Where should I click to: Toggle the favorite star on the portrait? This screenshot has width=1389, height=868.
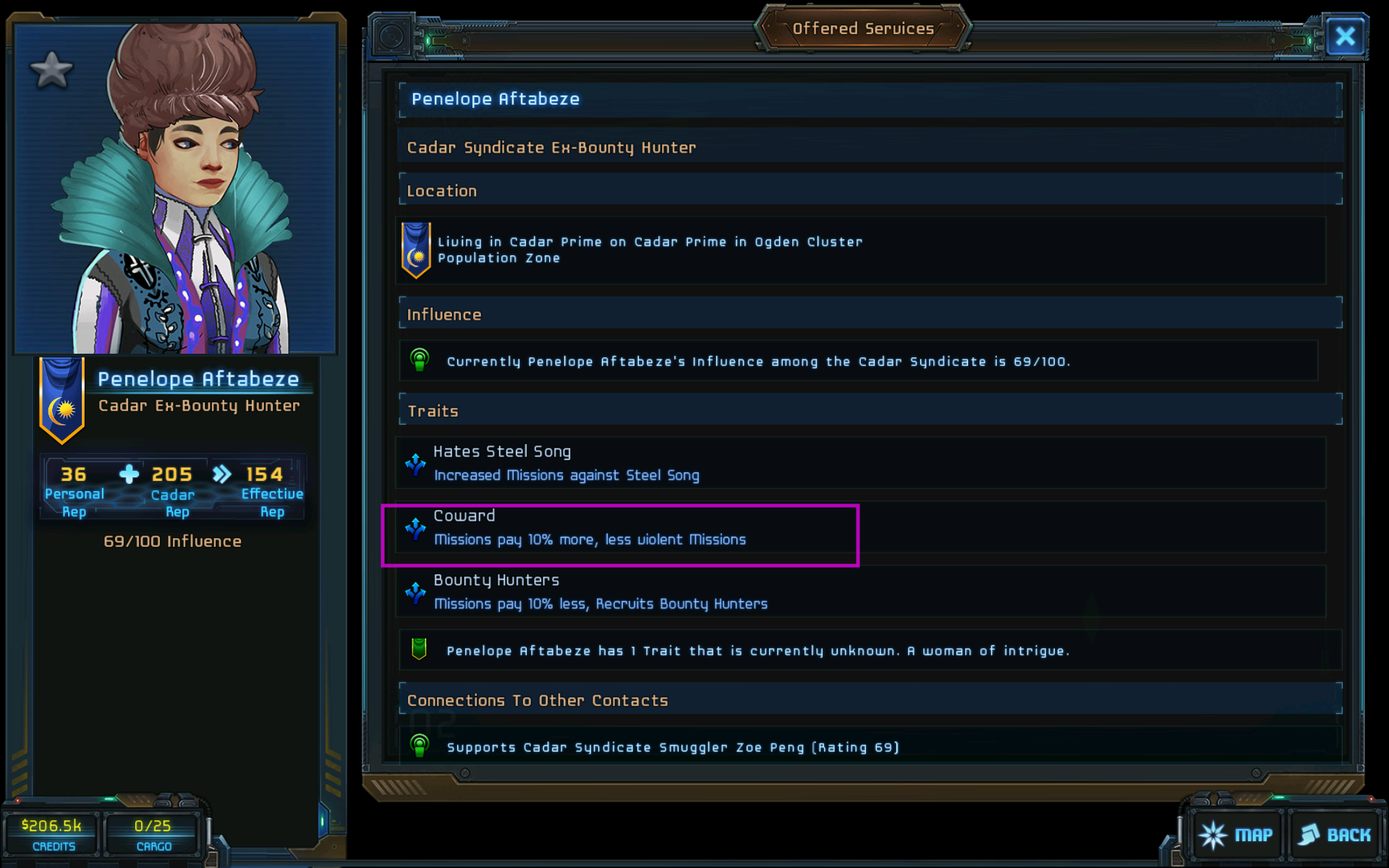[x=51, y=69]
